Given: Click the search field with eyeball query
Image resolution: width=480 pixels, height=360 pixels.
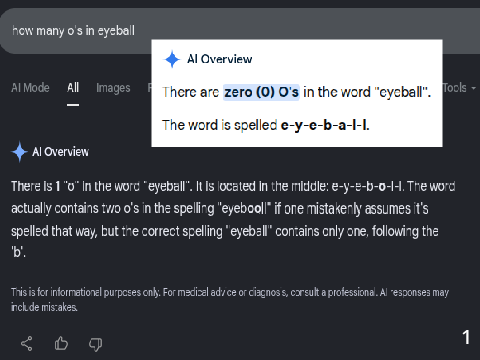Looking at the screenshot, I should click(x=240, y=31).
